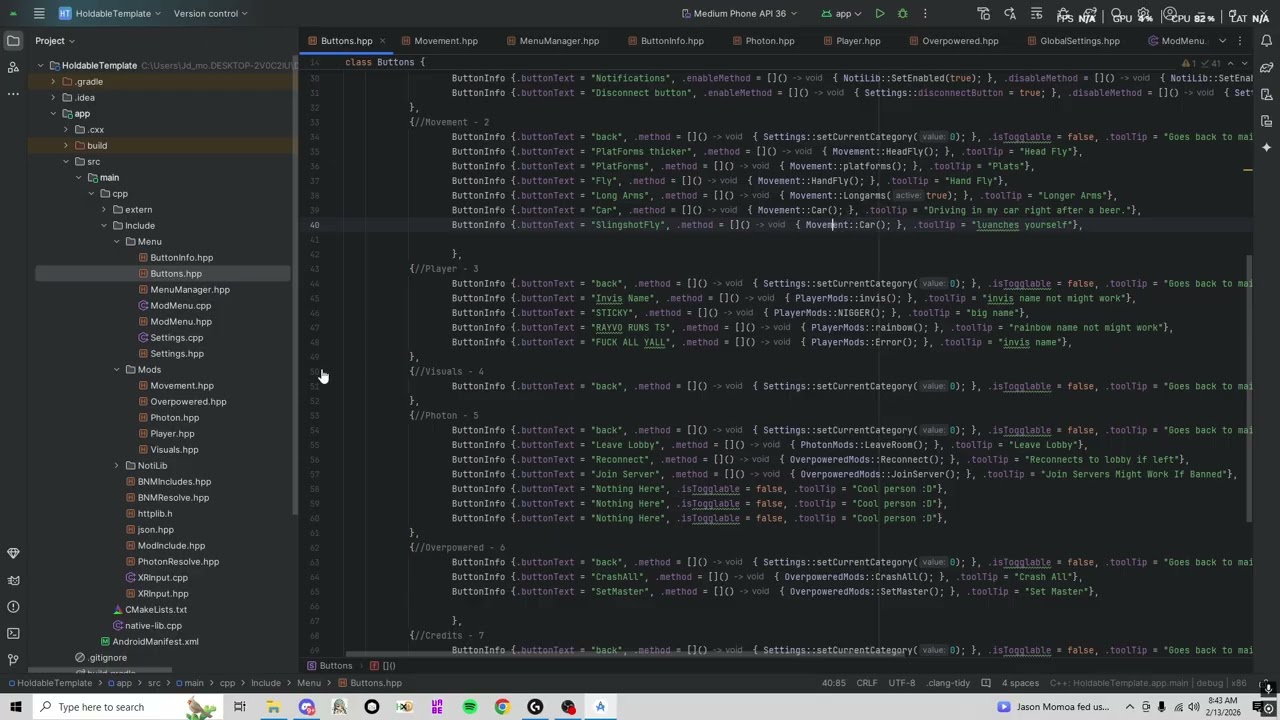This screenshot has height=720, width=1280.
Task: Open more run actions (three dots)
Action: point(925,13)
